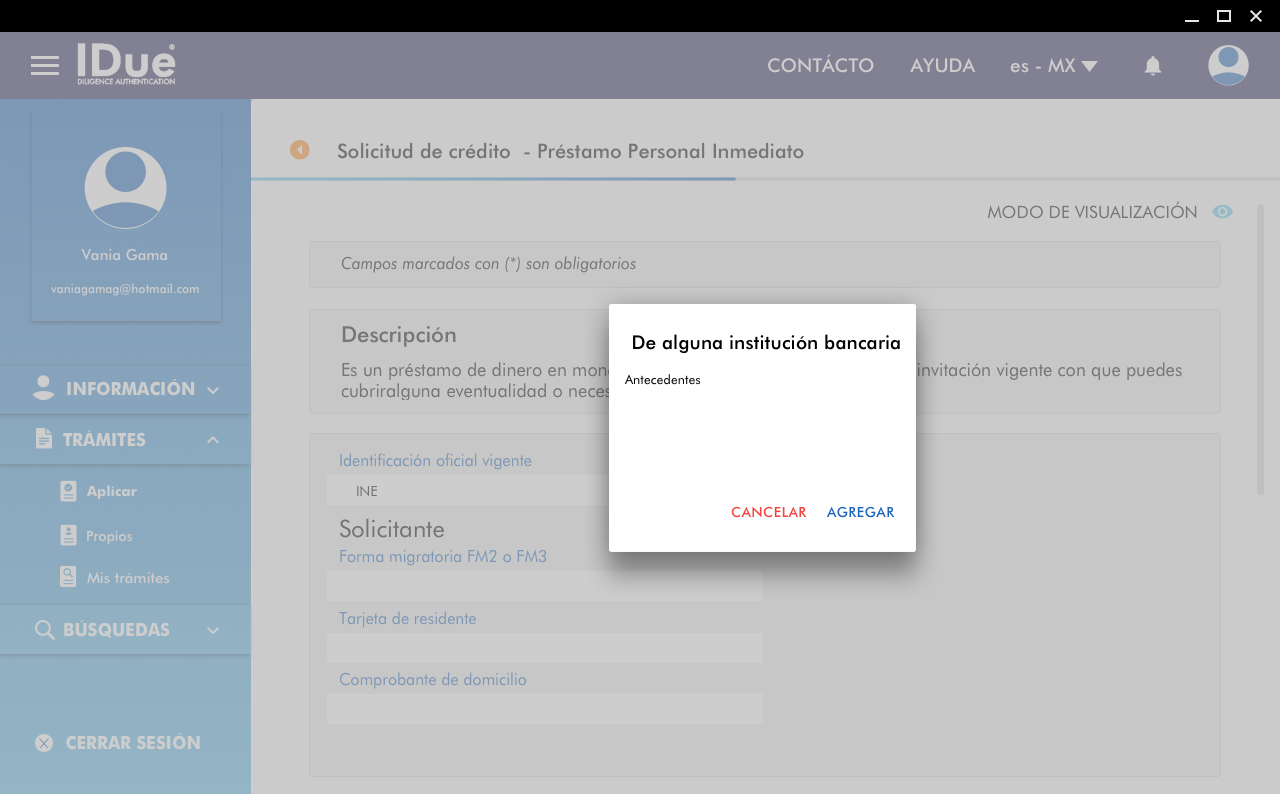This screenshot has width=1280, height=794.
Task: Click the notification bell icon
Action: coord(1153,66)
